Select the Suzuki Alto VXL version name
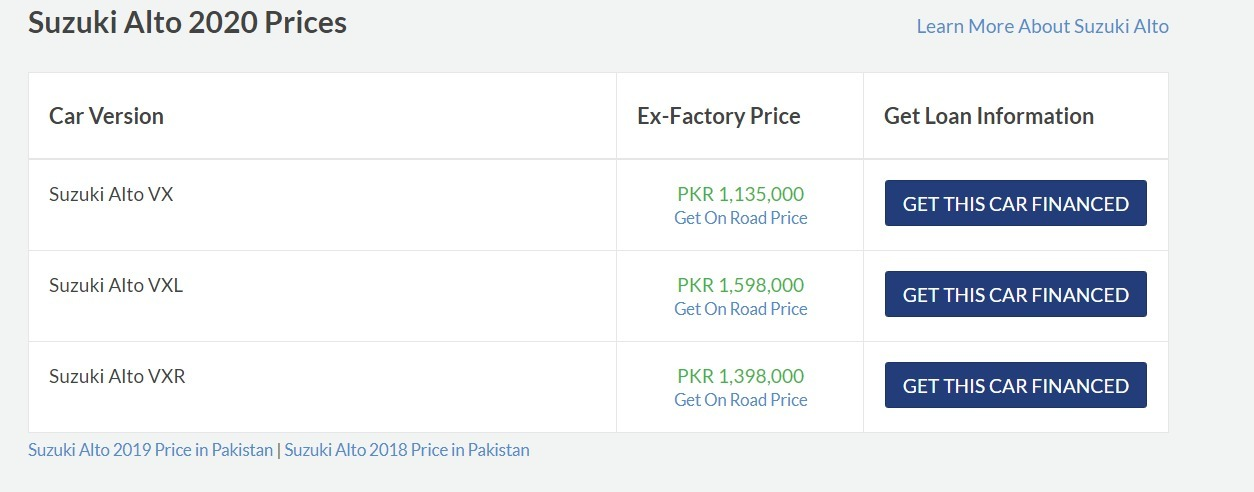Screen dimensions: 1254x492 (116, 286)
